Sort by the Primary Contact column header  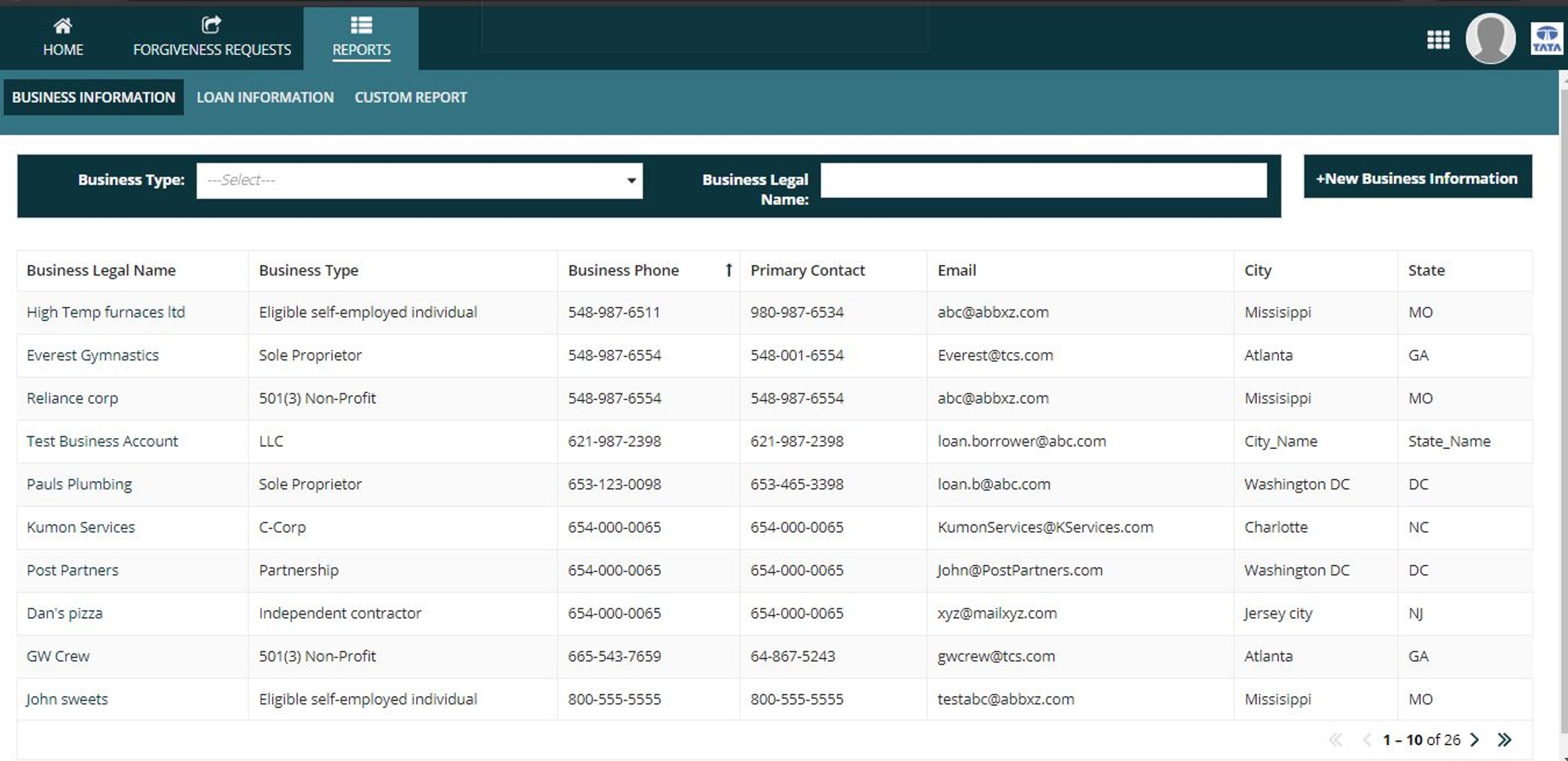[x=807, y=270]
